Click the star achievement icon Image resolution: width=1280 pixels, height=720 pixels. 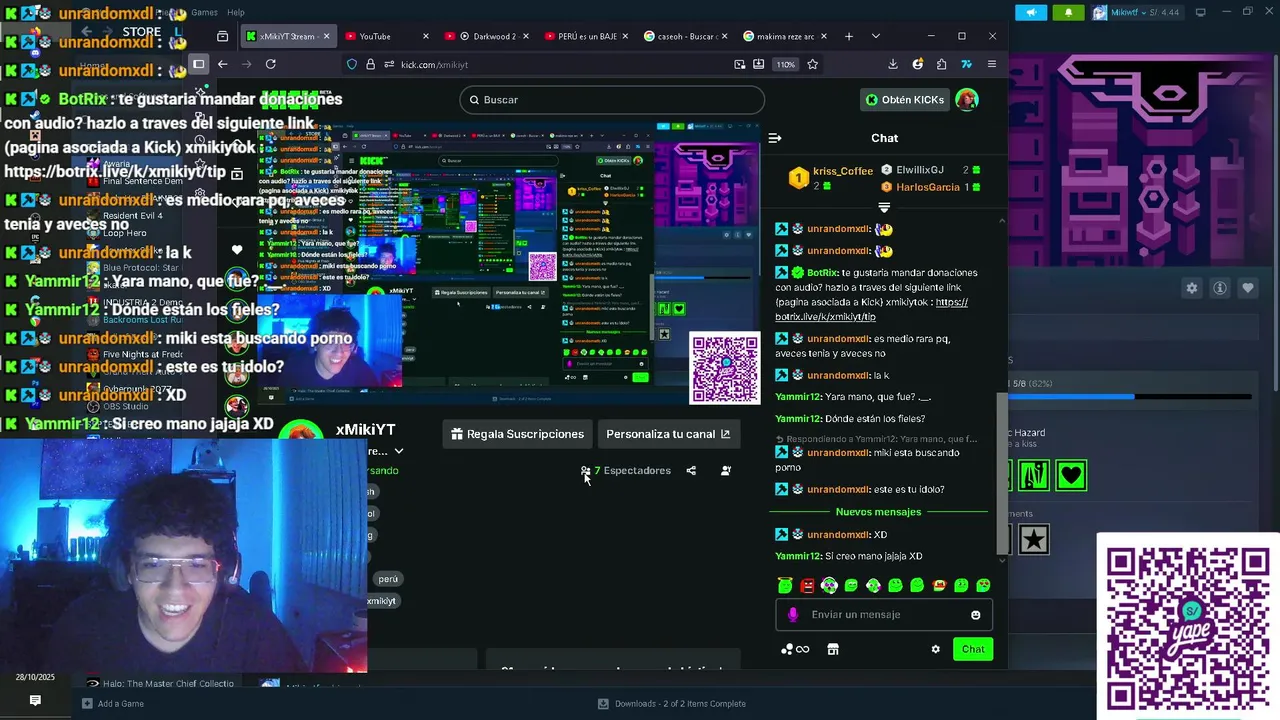coord(1034,540)
